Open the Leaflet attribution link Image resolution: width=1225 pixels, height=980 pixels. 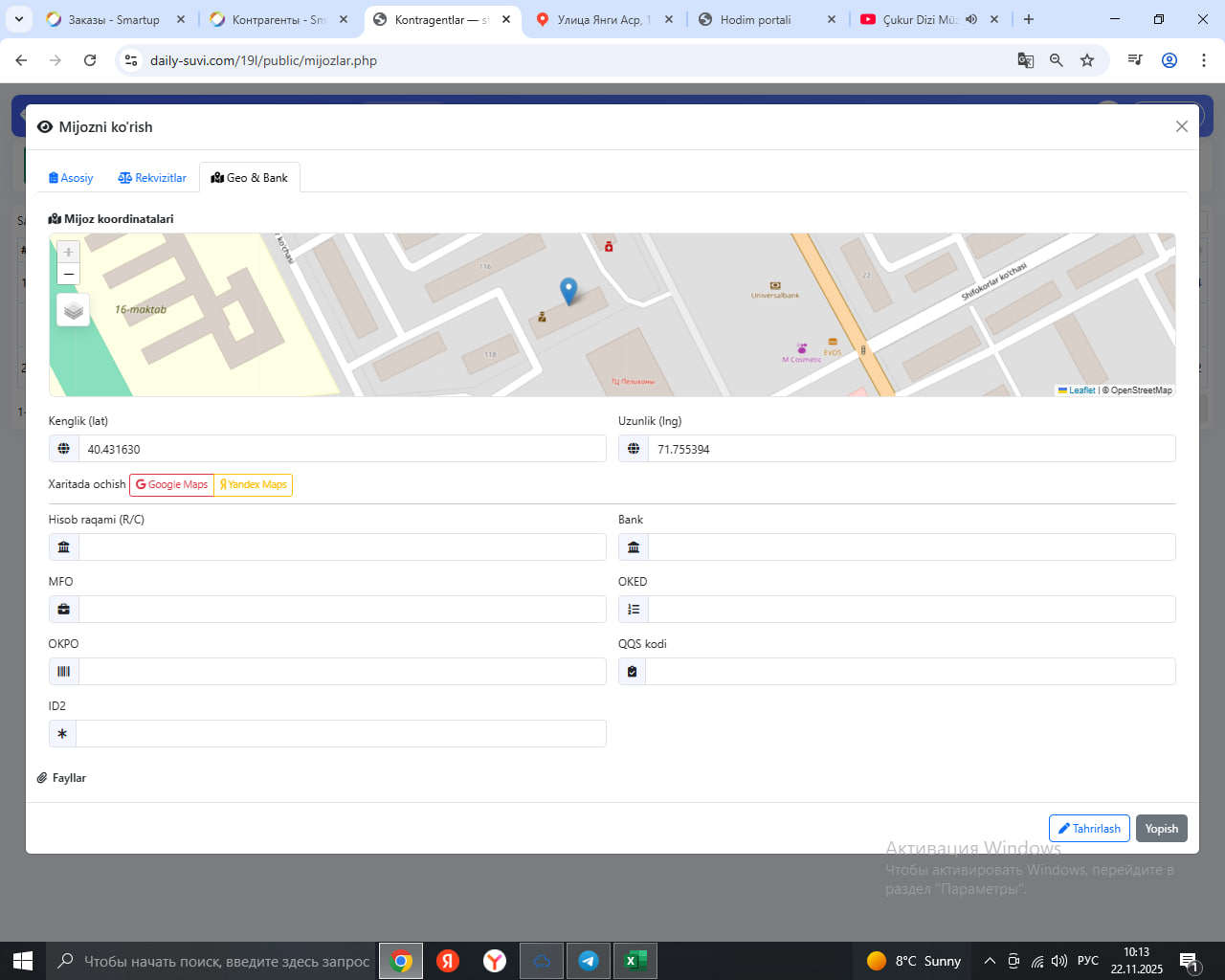(1081, 390)
